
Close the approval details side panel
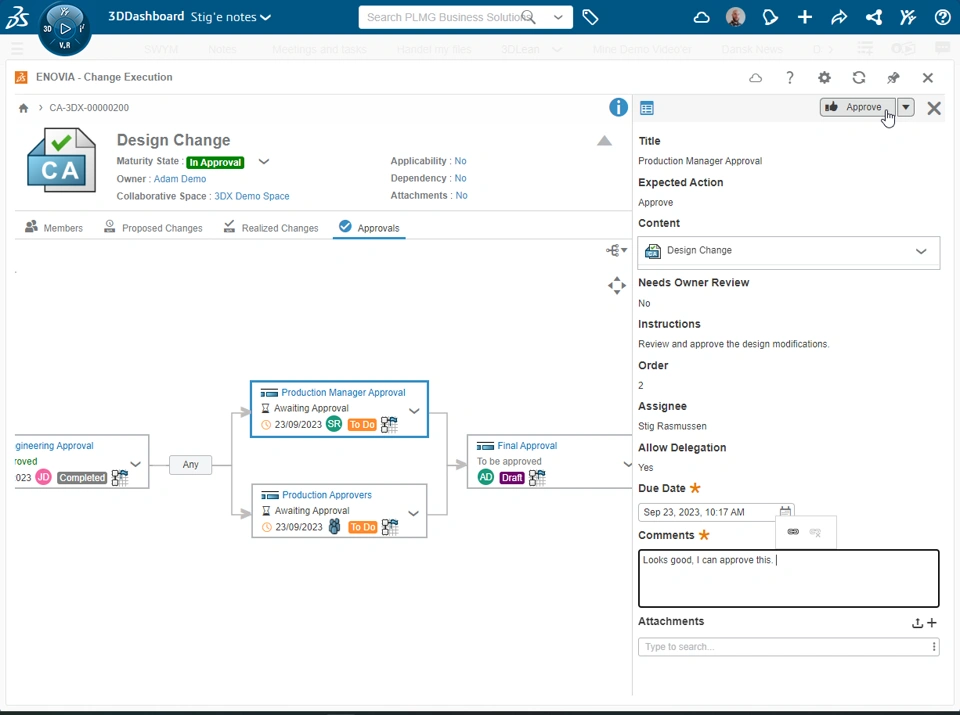coord(934,108)
